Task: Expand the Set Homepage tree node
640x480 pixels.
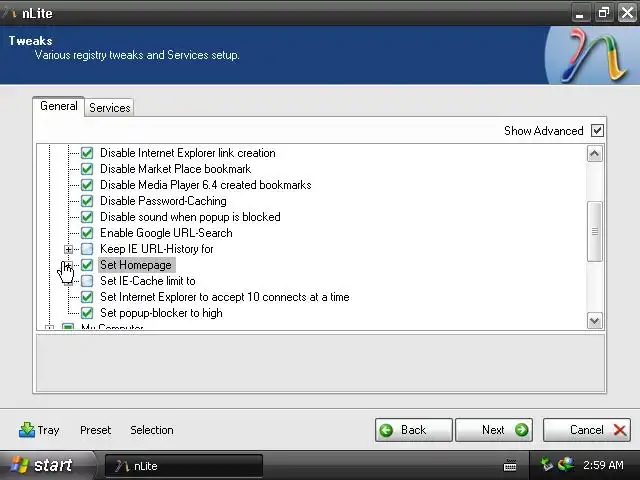Action: [x=69, y=265]
